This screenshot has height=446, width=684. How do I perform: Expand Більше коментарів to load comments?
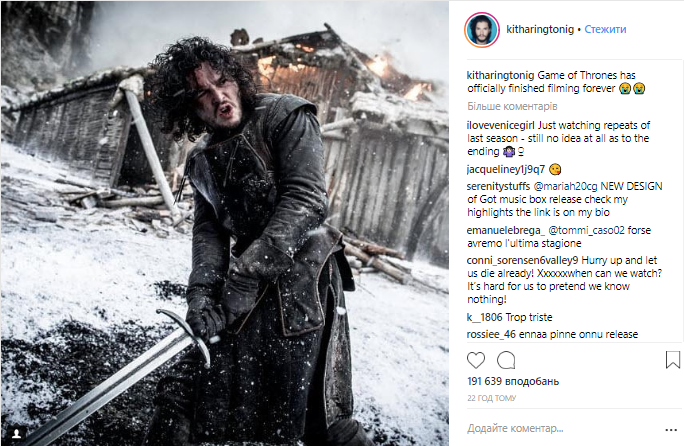(512, 106)
